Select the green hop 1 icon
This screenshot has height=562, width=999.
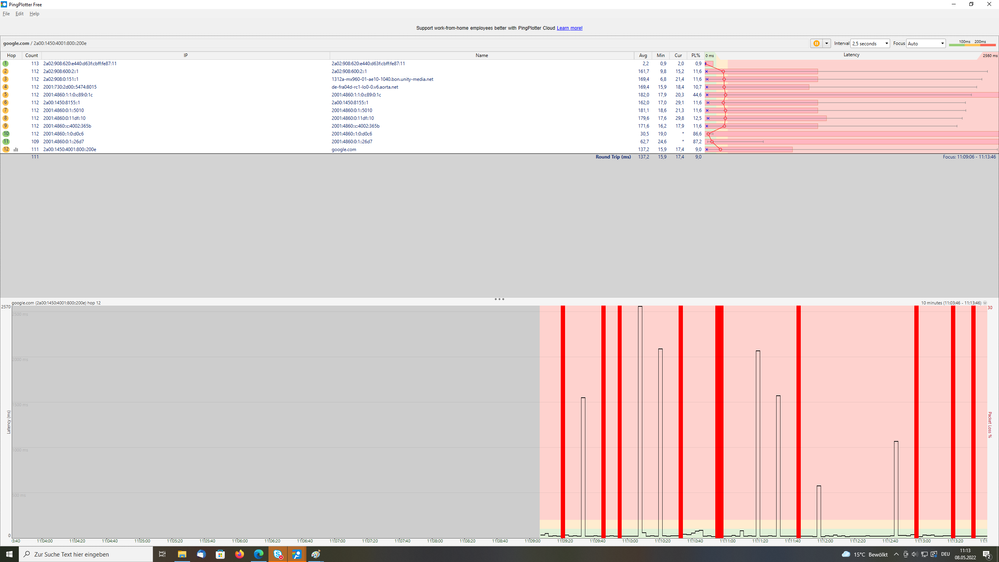[x=6, y=64]
